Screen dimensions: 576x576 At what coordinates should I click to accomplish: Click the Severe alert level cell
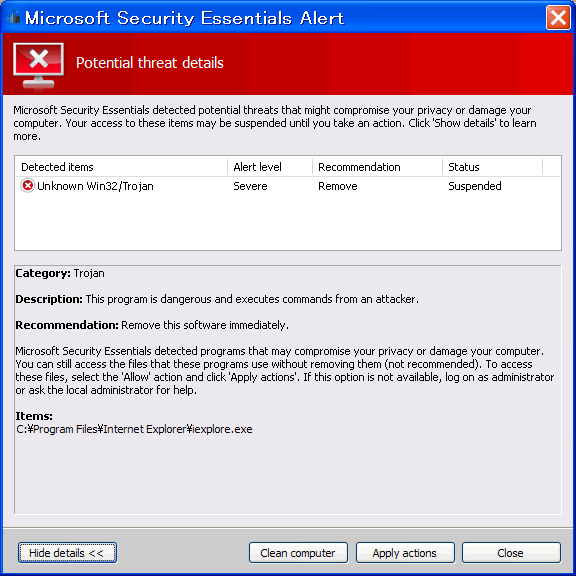(x=250, y=186)
